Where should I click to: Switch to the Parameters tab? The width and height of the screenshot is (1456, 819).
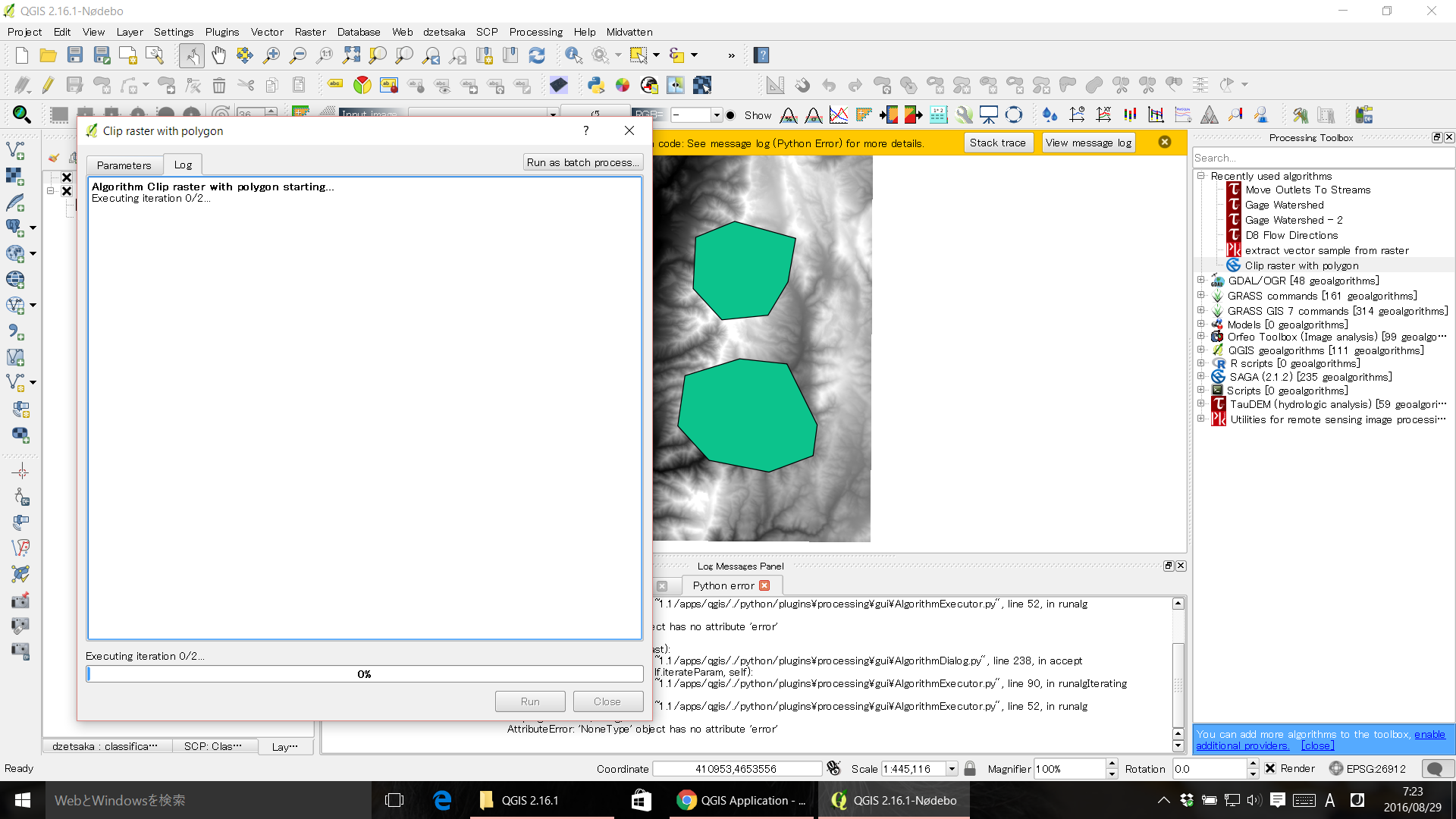coord(124,165)
